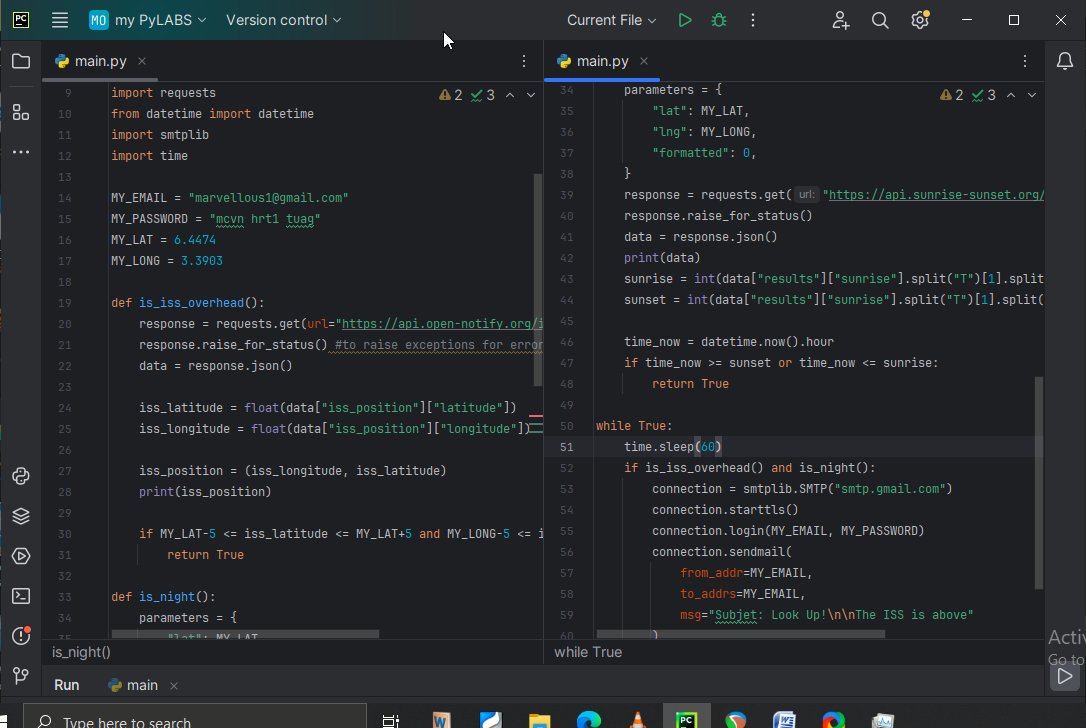Open the api.open-notify.org URL link
This screenshot has height=728, width=1086.
[x=442, y=323]
